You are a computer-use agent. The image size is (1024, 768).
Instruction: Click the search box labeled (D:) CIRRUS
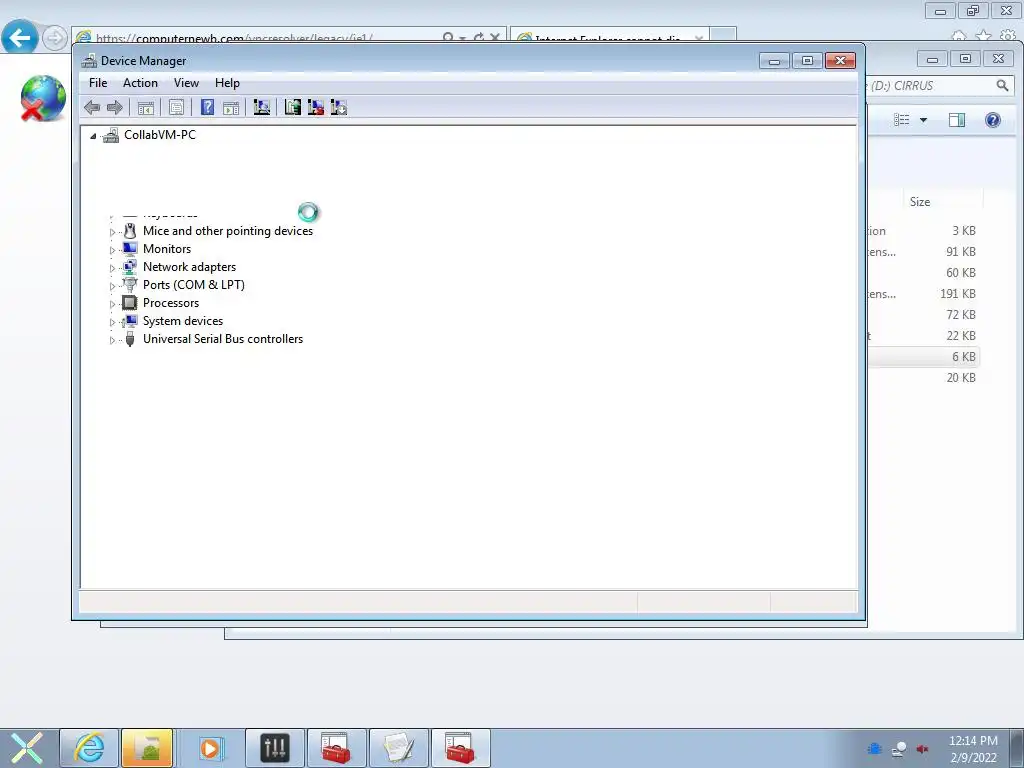coord(931,86)
